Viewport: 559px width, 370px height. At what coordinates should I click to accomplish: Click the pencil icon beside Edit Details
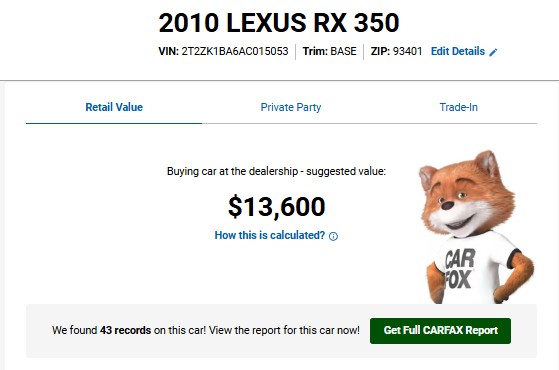click(x=493, y=52)
